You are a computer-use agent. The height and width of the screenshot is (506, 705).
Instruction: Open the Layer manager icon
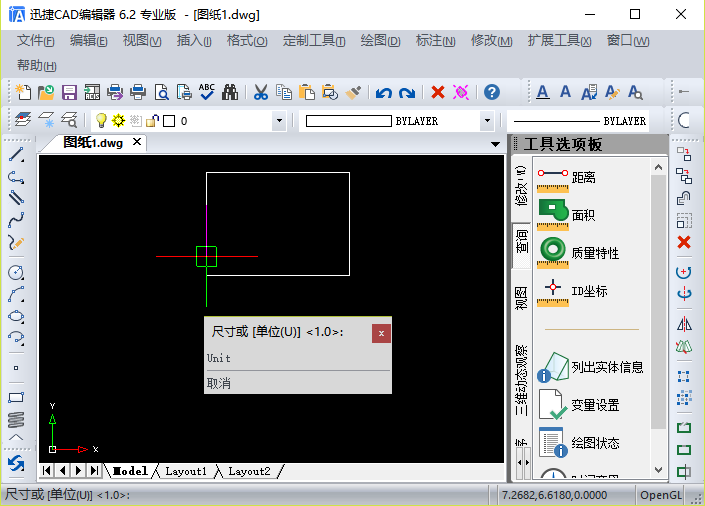pos(23,120)
